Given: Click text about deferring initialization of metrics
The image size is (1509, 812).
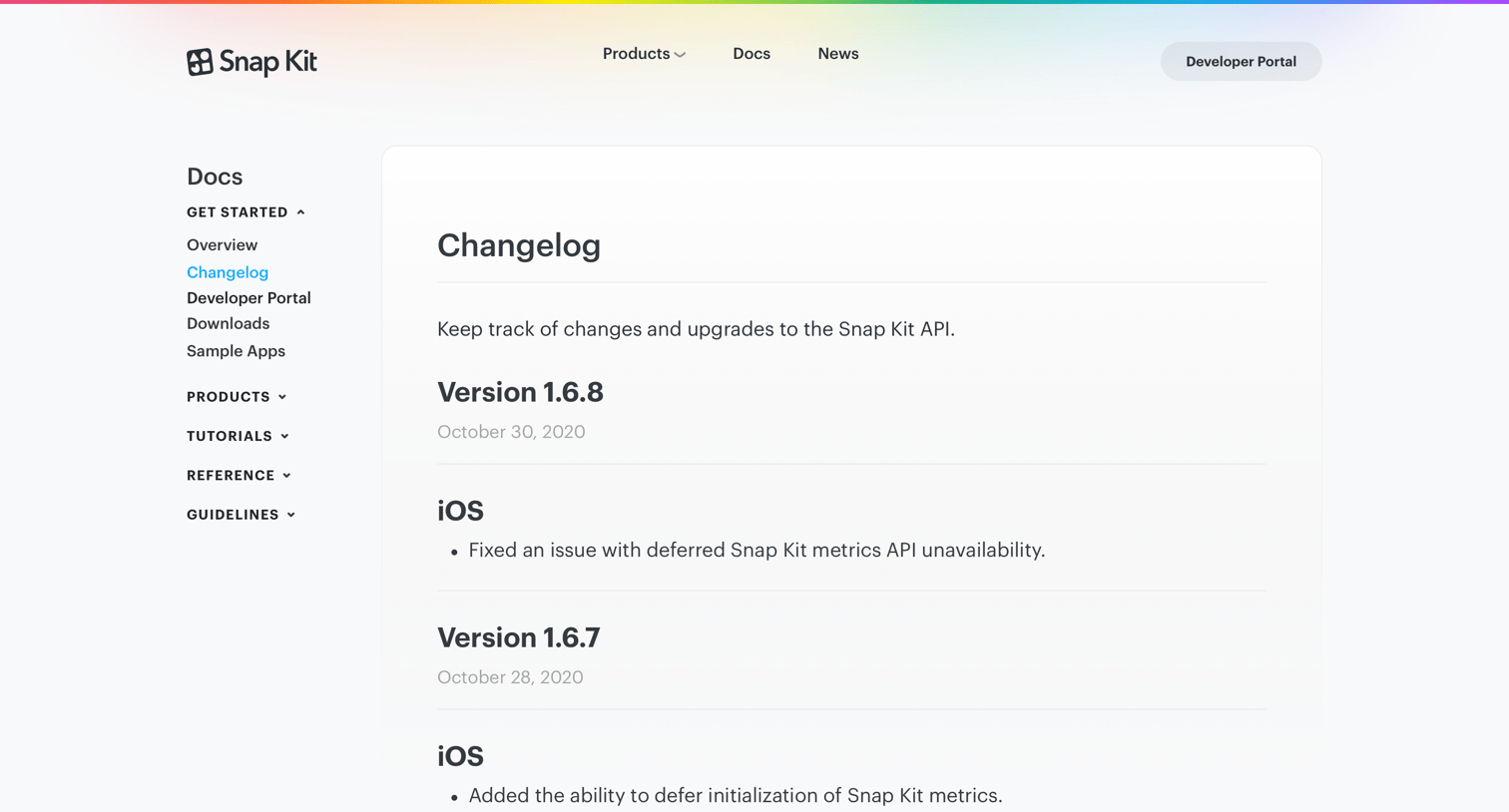Looking at the screenshot, I should click(x=736, y=796).
